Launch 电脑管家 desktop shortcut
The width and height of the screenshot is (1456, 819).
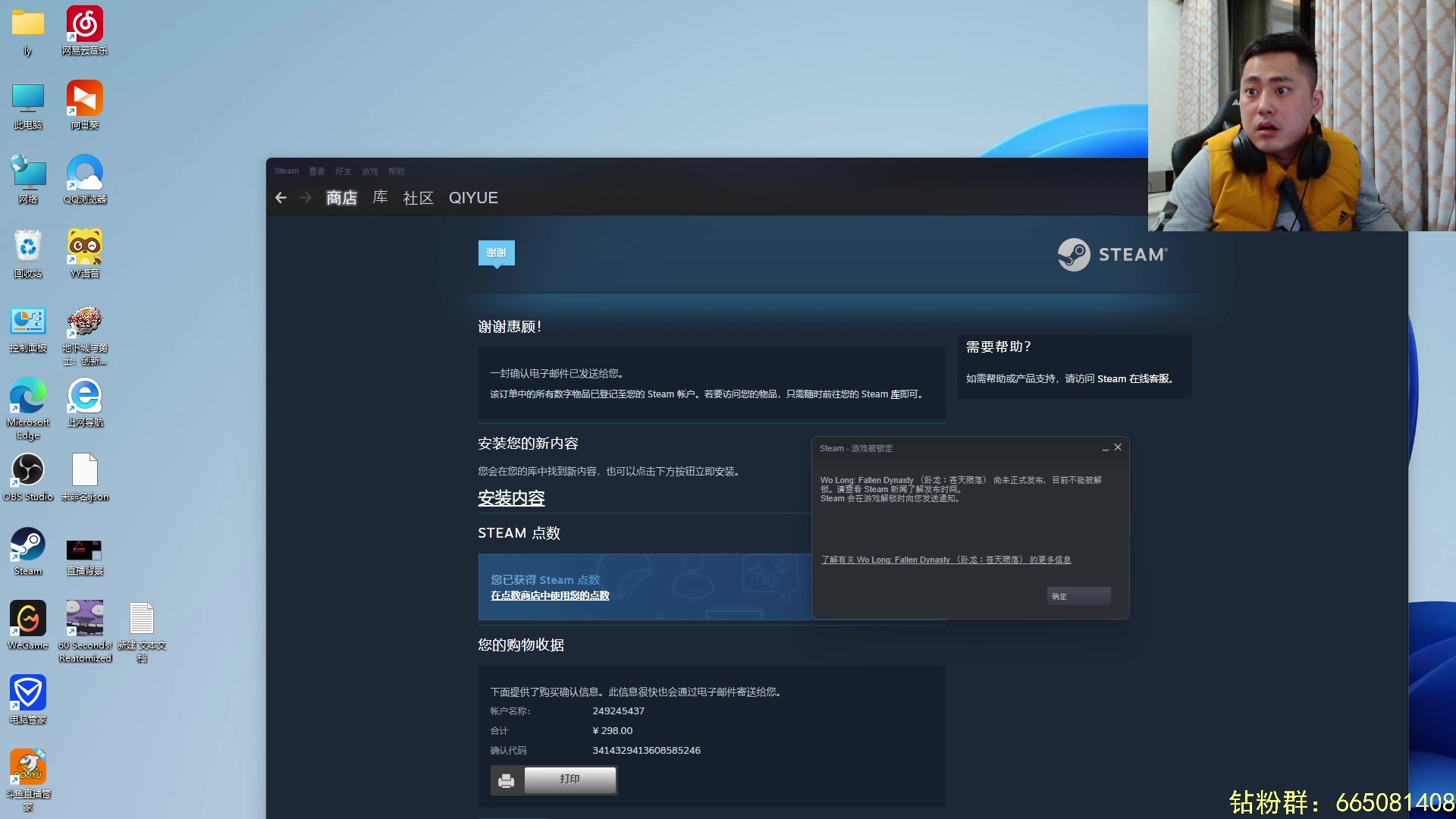click(28, 700)
